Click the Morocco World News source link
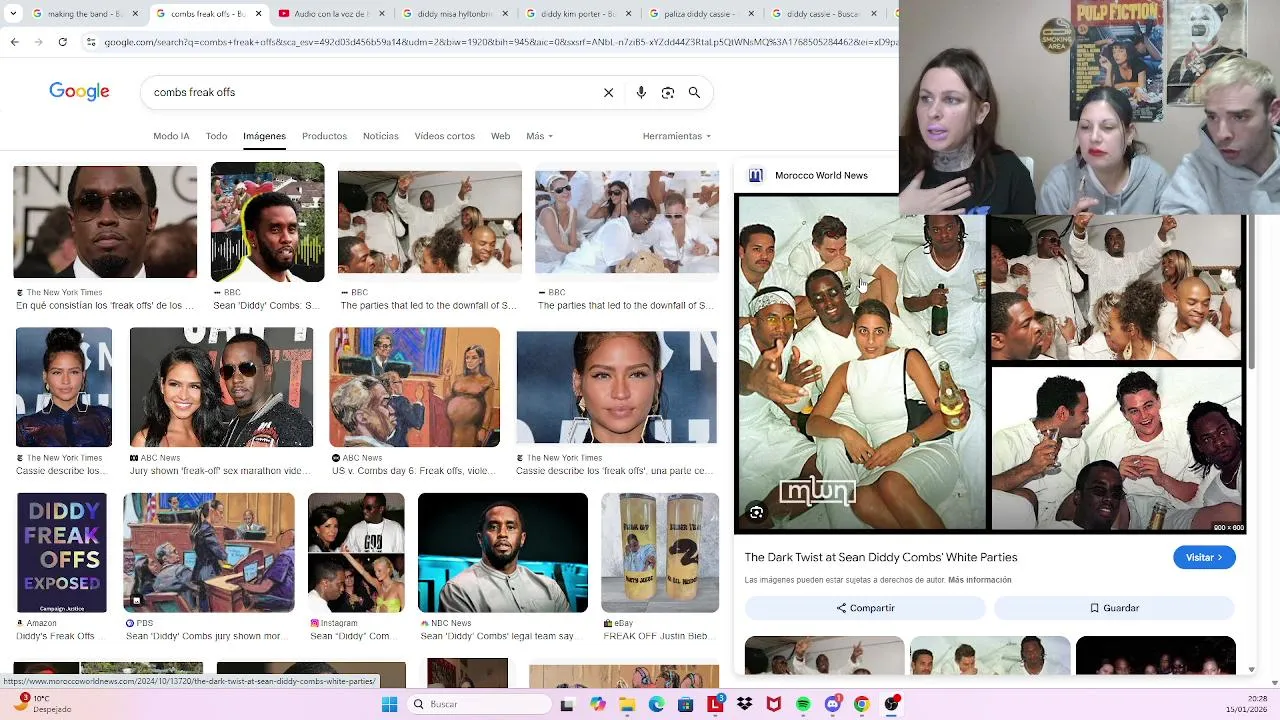The height and width of the screenshot is (720, 1280). (x=821, y=175)
